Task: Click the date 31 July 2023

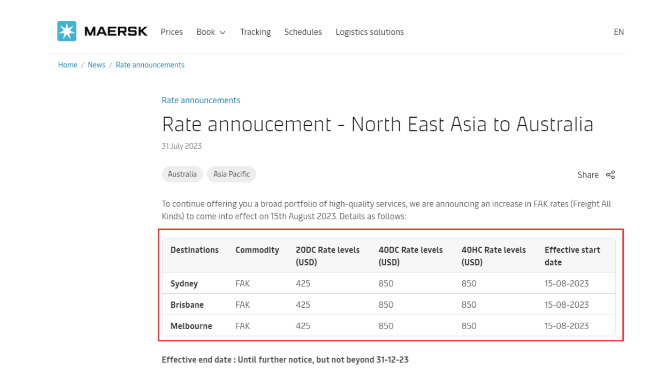Action: (181, 146)
